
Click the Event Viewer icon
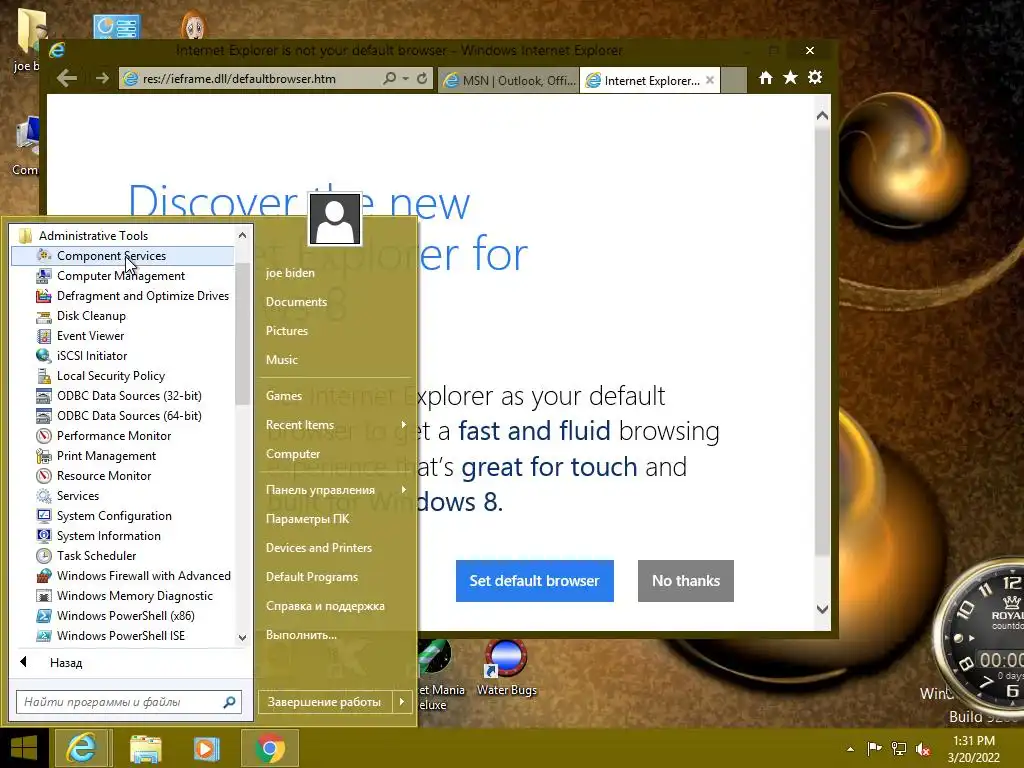click(44, 336)
